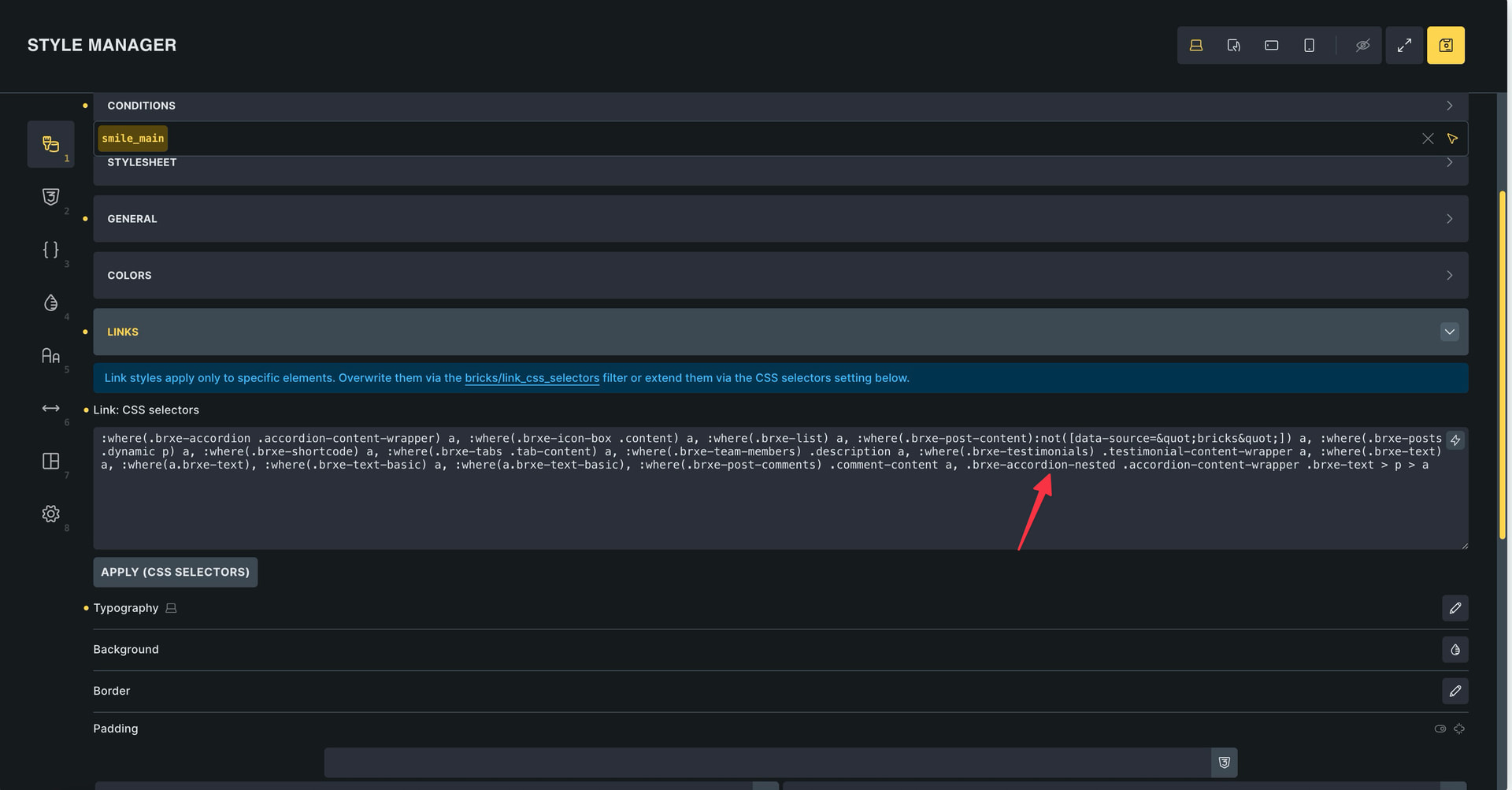The height and width of the screenshot is (790, 1512).
Task: Click APPLY (CSS SELECTORS) button
Action: 175,572
